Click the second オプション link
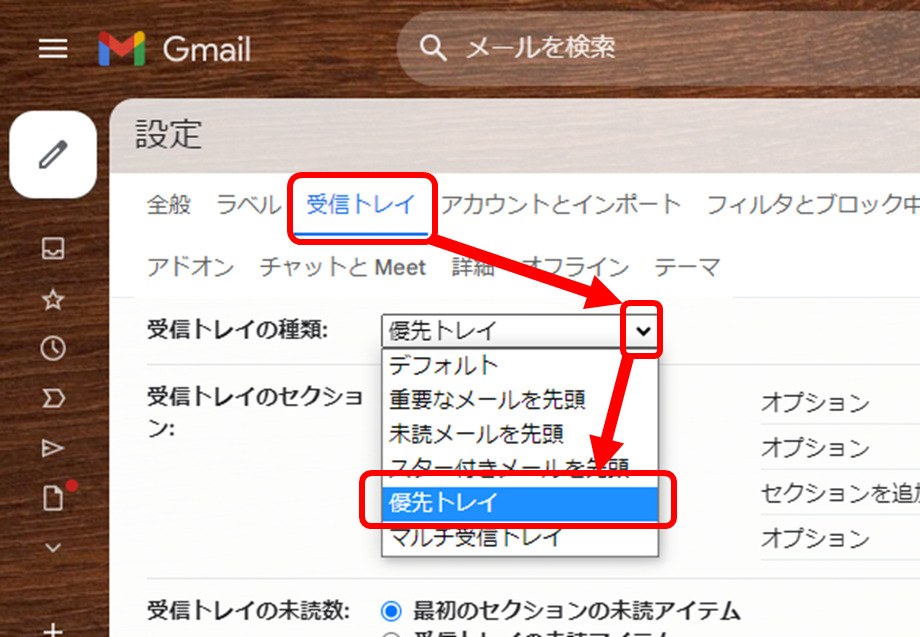This screenshot has width=920, height=637. point(815,448)
